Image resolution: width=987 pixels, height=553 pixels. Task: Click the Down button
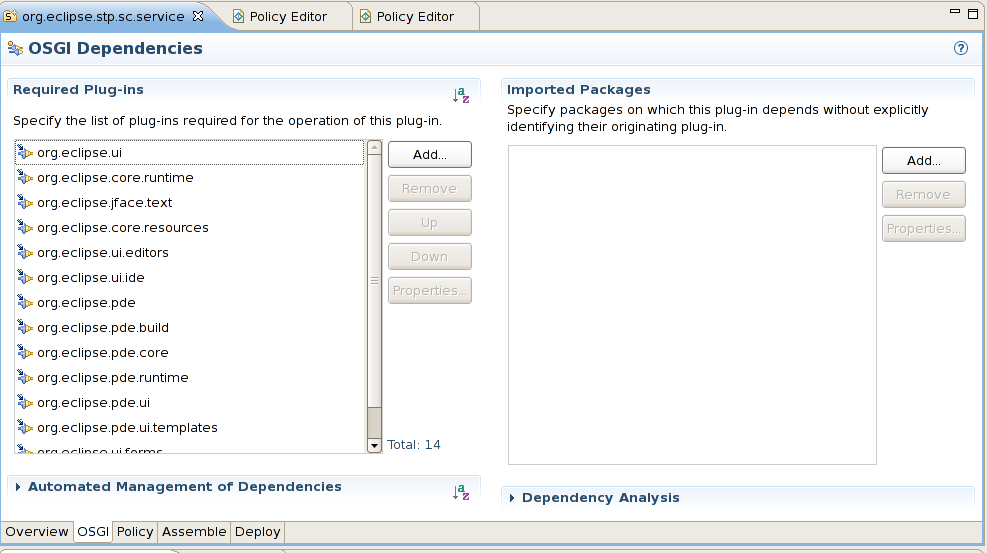click(x=430, y=257)
